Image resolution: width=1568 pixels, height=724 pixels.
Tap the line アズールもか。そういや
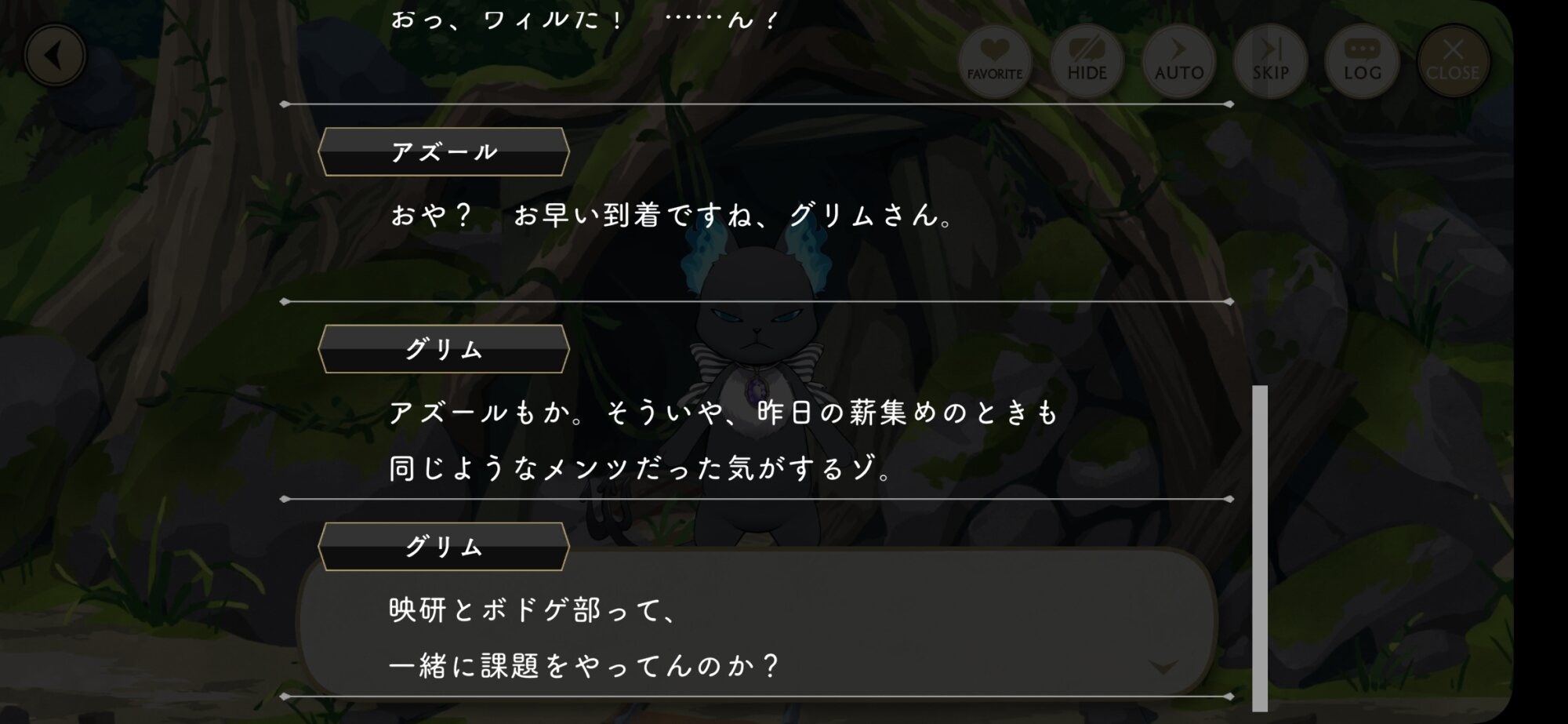tap(724, 413)
